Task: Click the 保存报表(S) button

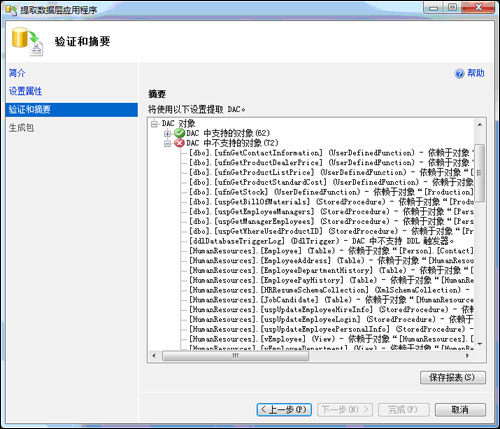Action: click(453, 378)
